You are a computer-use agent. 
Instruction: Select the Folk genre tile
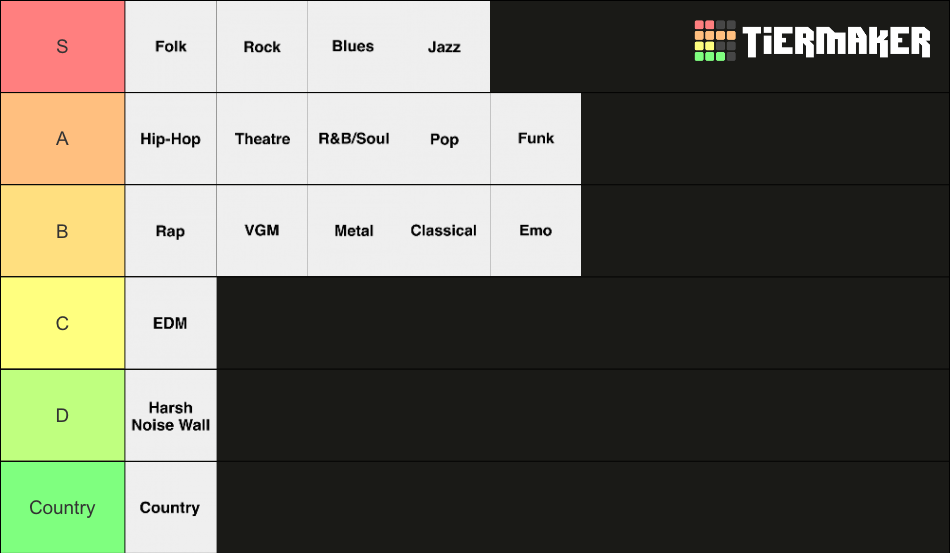pyautogui.click(x=171, y=47)
